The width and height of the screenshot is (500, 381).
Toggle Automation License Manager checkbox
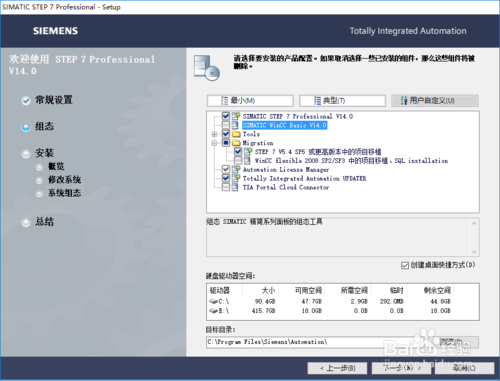pyautogui.click(x=226, y=169)
